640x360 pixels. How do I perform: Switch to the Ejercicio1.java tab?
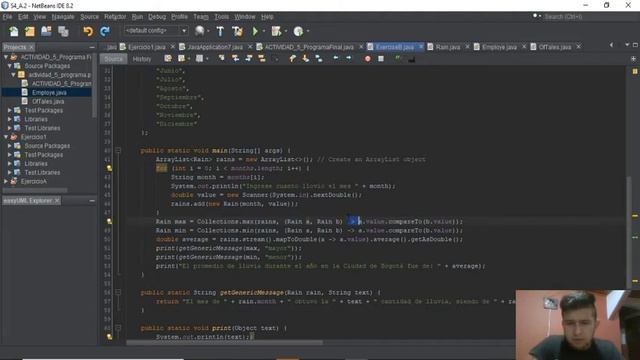(147, 47)
